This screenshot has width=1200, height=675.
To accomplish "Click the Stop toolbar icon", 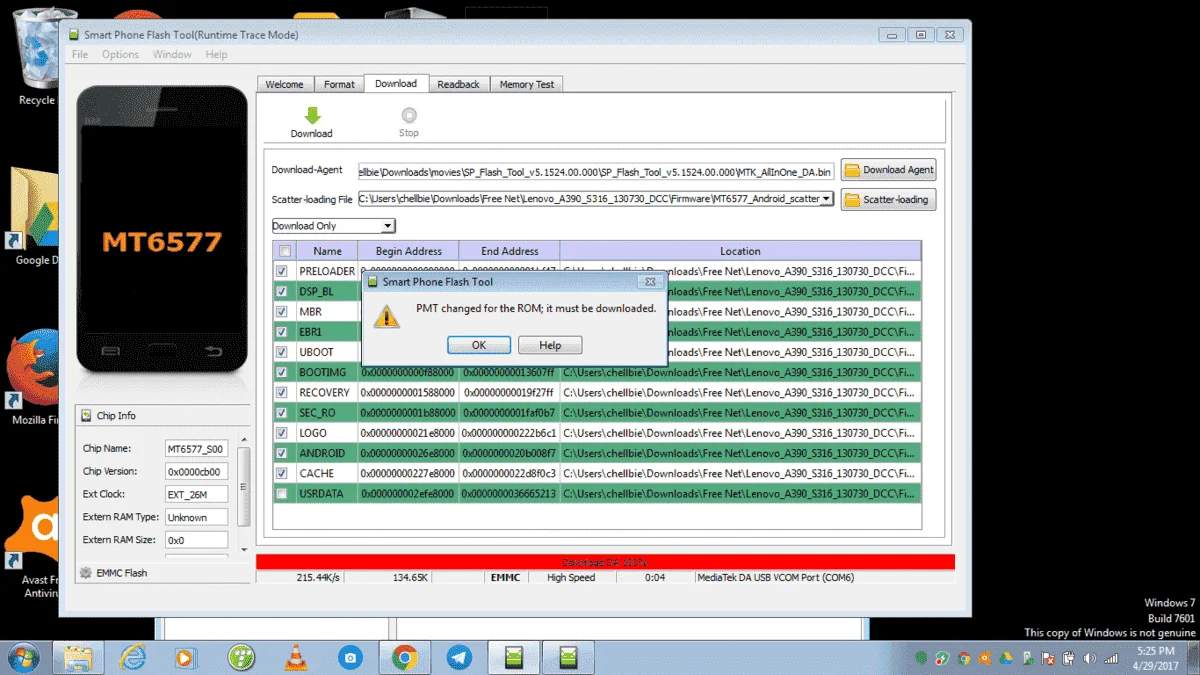I will pos(409,115).
